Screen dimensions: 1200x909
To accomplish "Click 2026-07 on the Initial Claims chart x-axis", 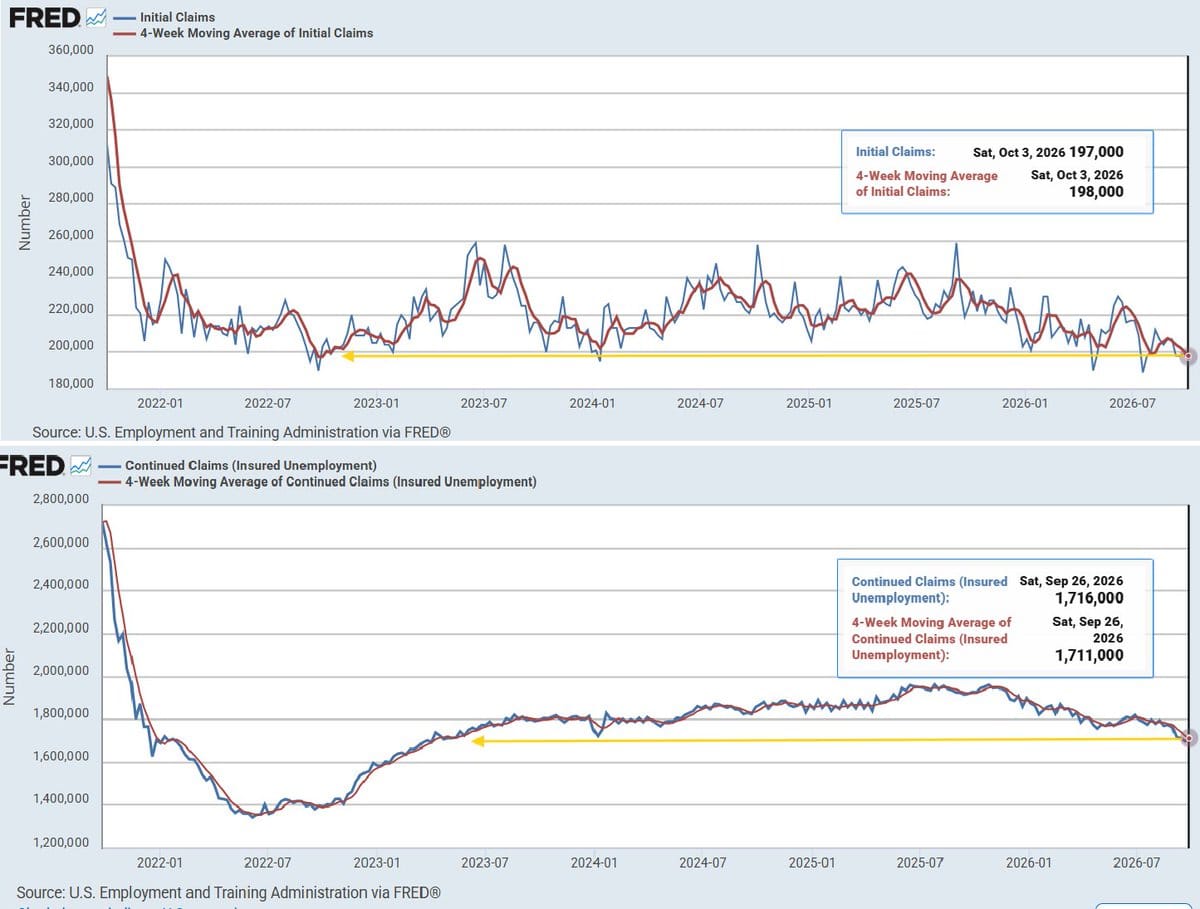I will coord(1134,403).
